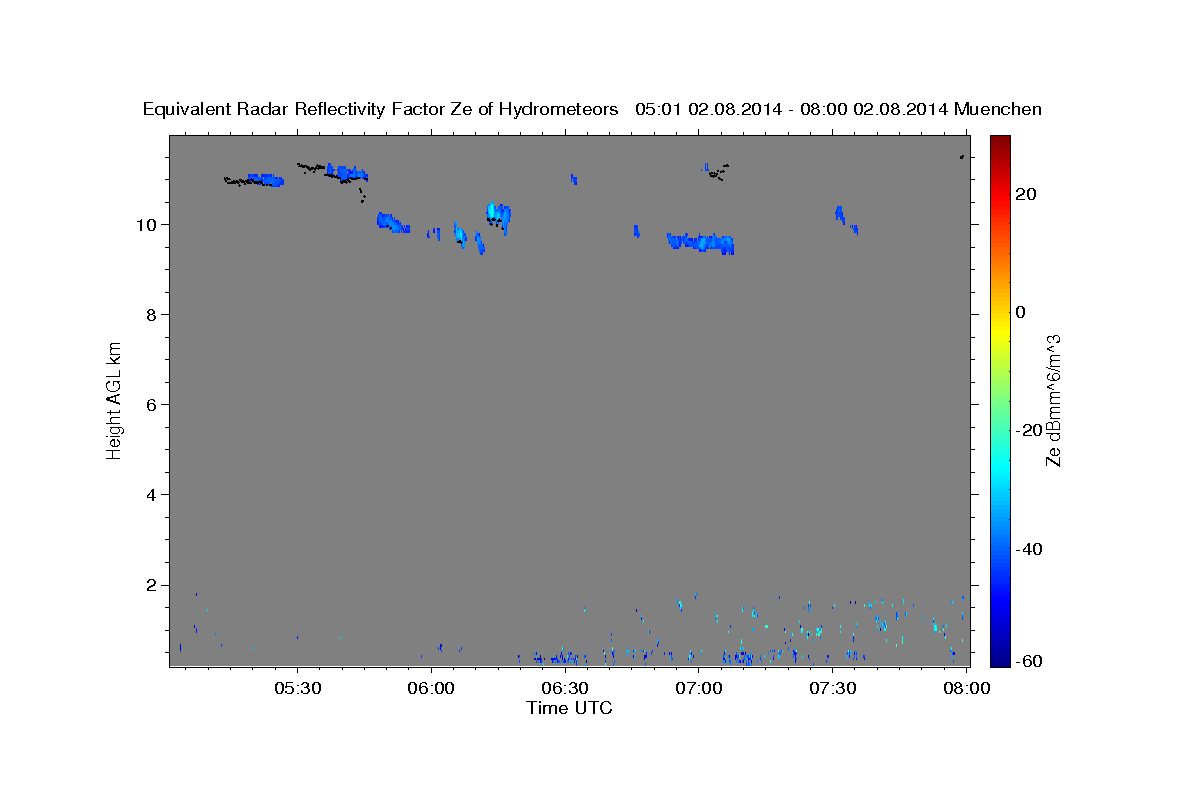
Task: Click the 06:30 time tick label
Action: [x=565, y=688]
